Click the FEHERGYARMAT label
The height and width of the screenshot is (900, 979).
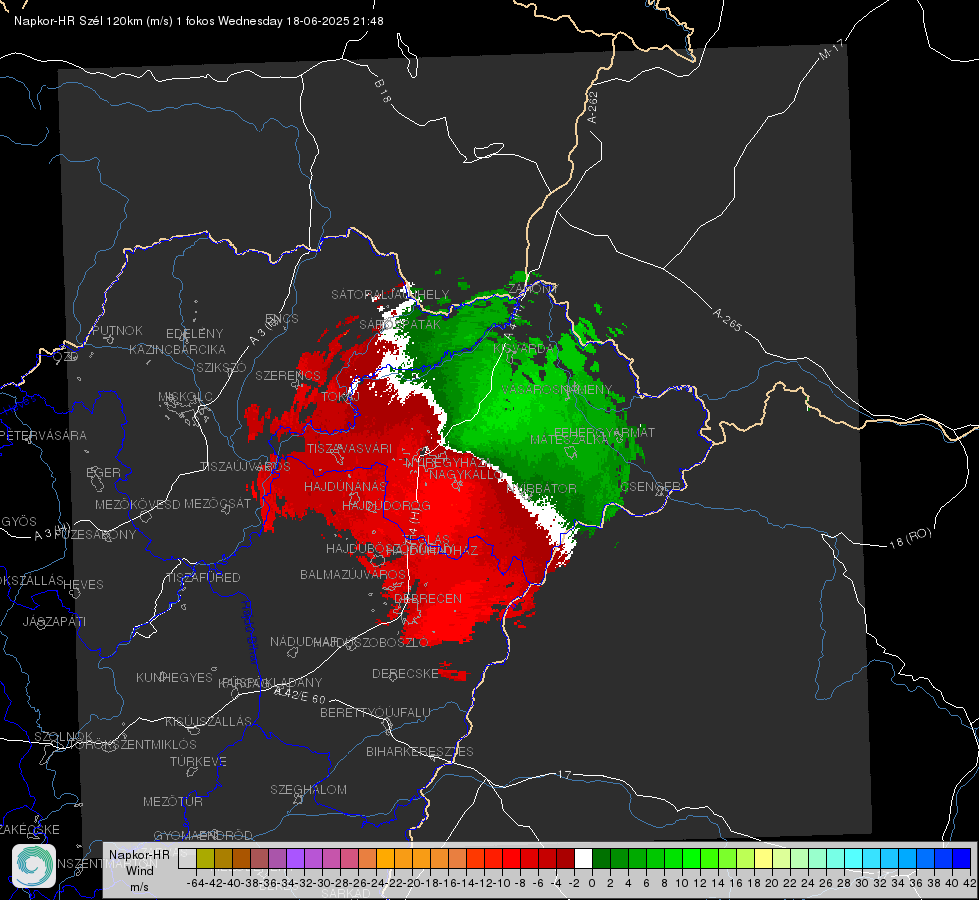pos(604,432)
